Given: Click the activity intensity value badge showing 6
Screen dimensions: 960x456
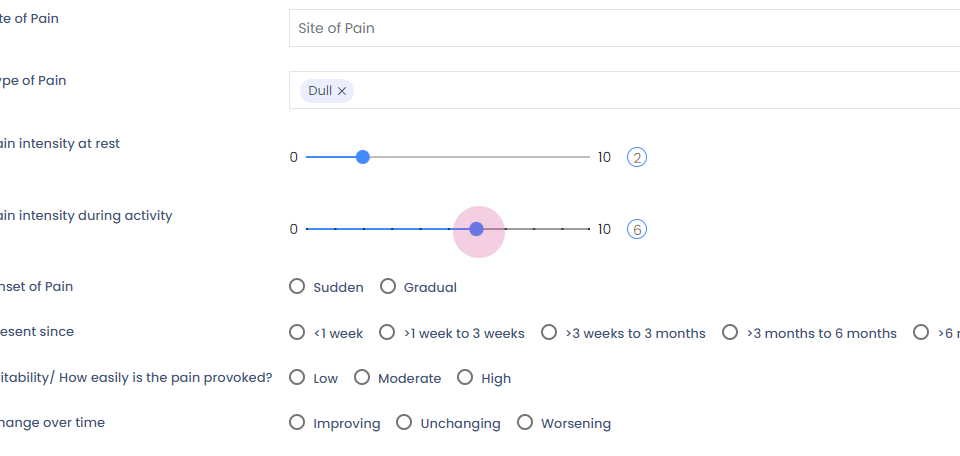Looking at the screenshot, I should tap(637, 229).
